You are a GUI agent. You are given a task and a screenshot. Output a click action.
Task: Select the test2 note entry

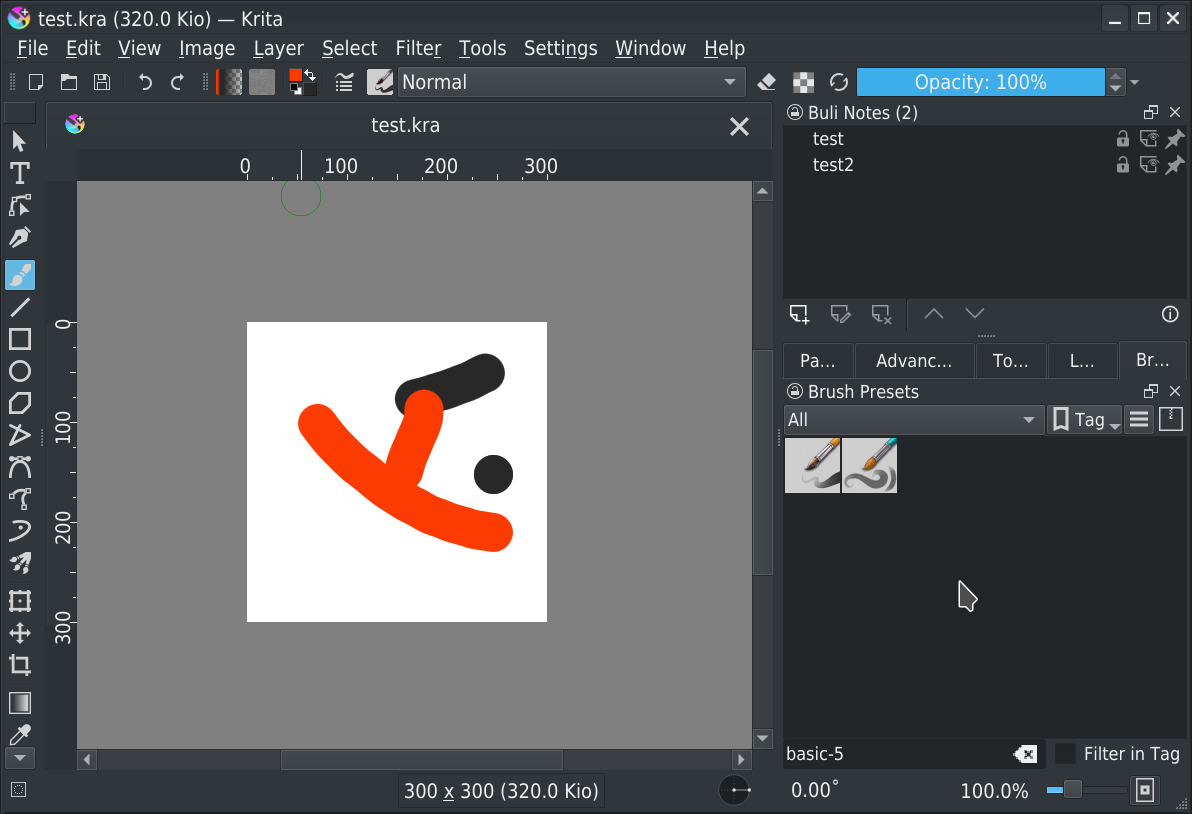coord(833,165)
